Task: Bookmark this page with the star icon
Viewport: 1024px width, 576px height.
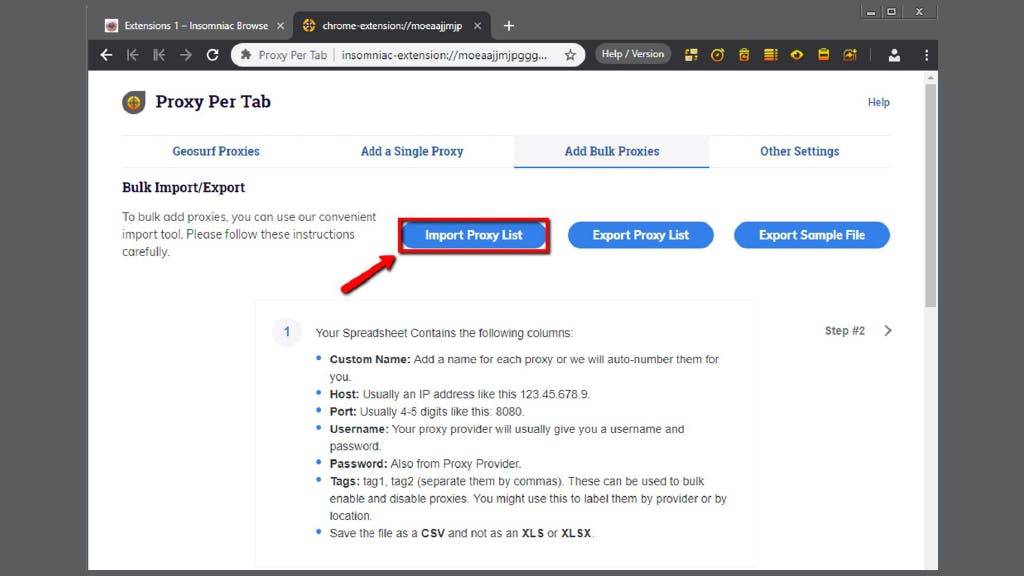Action: [570, 55]
